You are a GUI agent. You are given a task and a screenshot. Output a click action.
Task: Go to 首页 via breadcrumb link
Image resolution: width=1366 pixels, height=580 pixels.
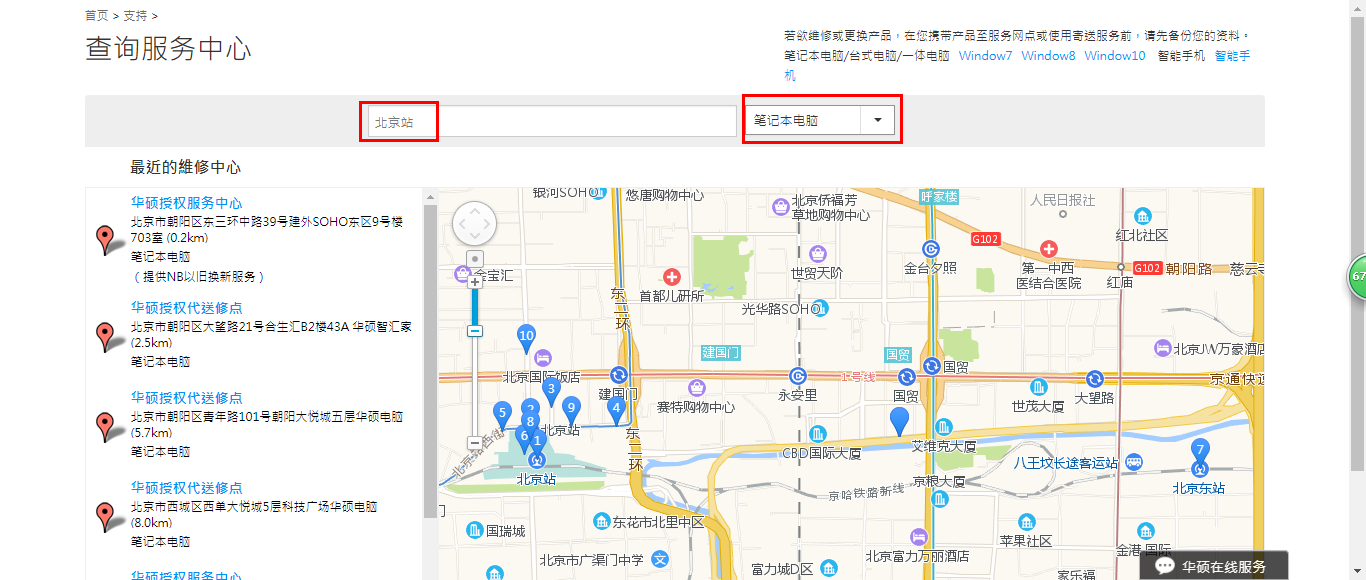click(96, 16)
